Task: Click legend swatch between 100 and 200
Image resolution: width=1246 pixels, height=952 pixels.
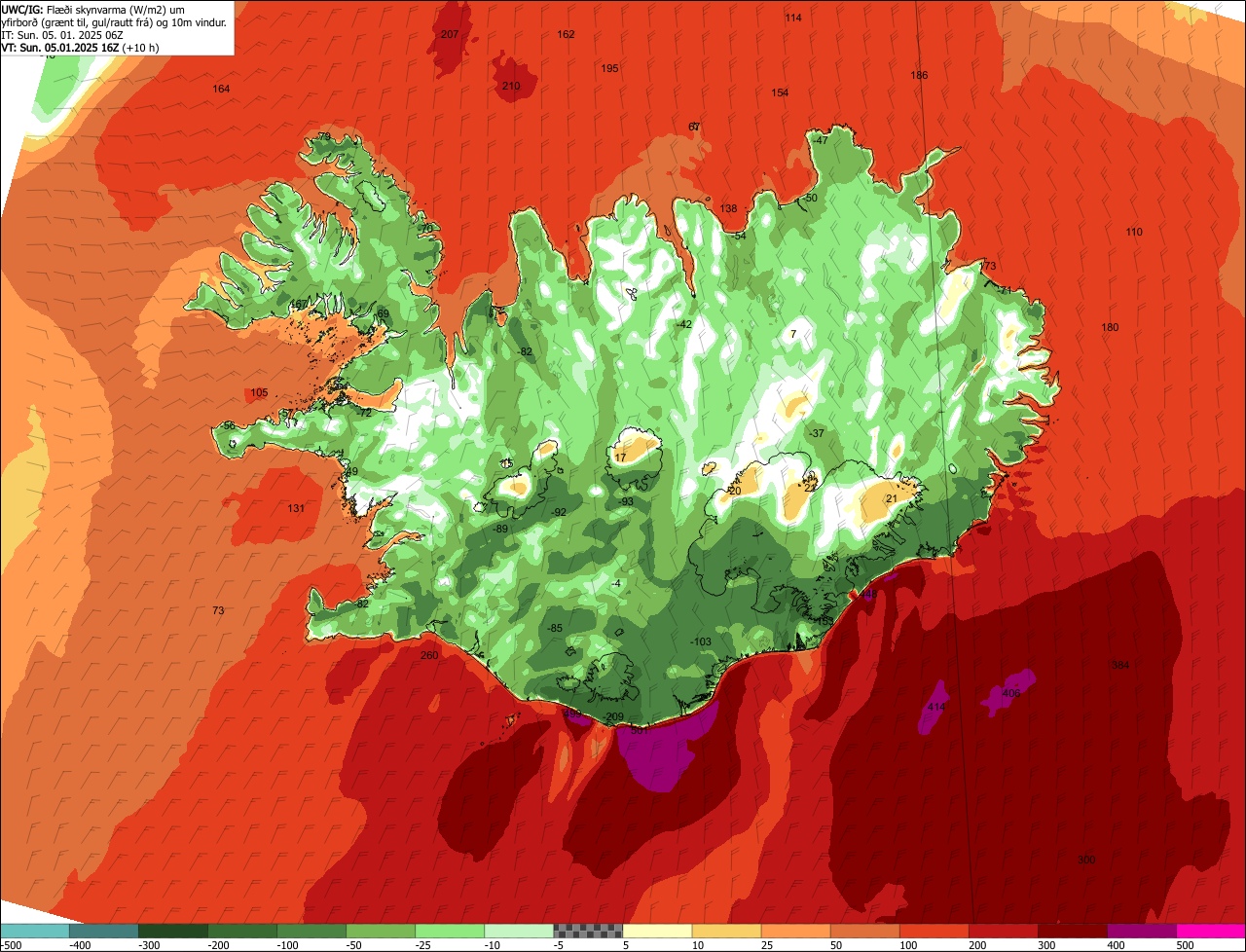Action: point(934,931)
